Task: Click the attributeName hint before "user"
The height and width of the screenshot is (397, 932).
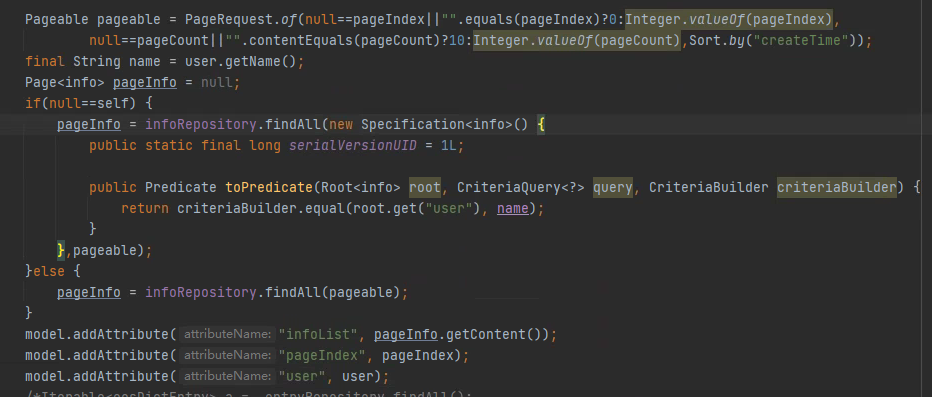Action: tap(228, 376)
